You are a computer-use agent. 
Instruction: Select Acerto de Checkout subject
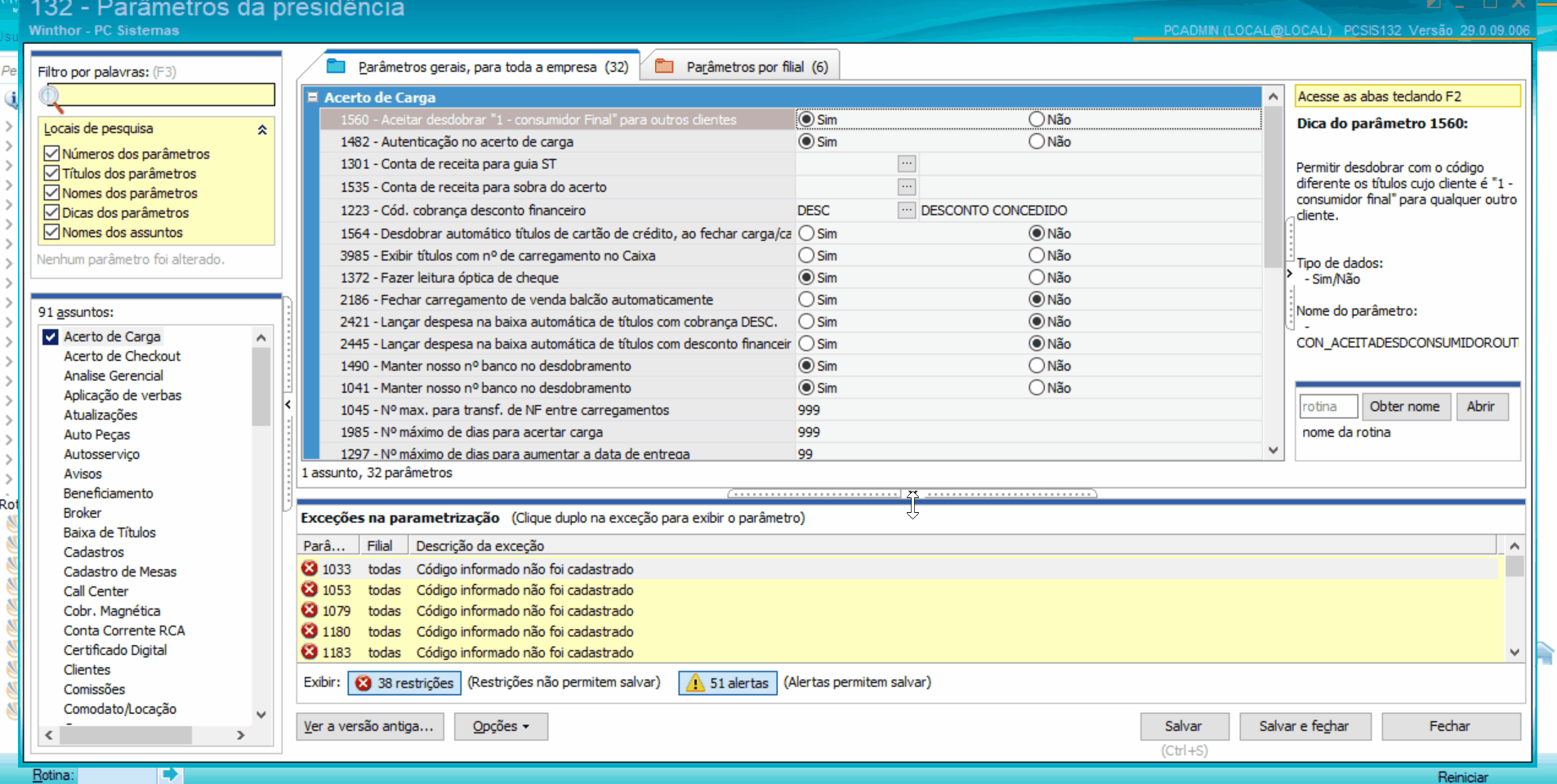point(122,356)
